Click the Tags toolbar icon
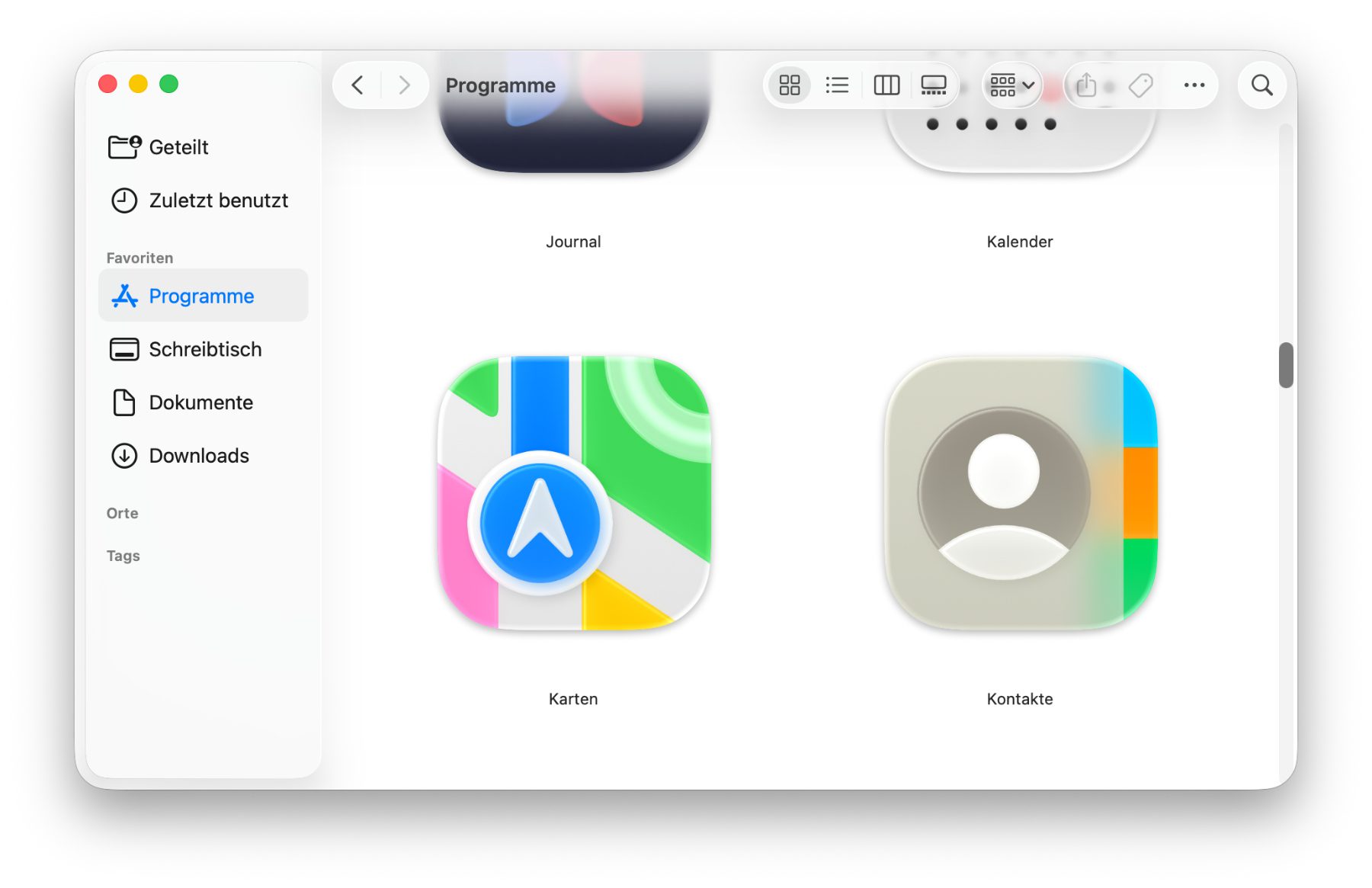Screen dimensions: 1372x888 pos(1140,85)
